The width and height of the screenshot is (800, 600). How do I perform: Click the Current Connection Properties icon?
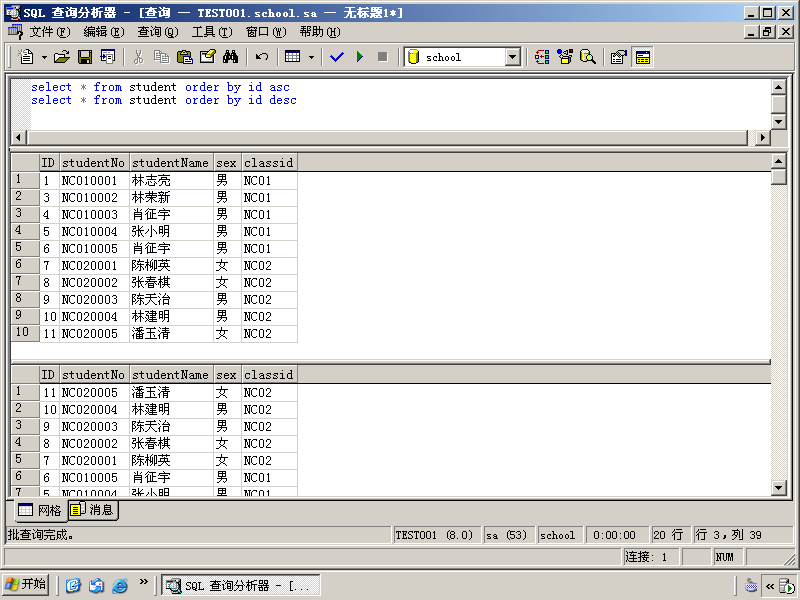(x=619, y=57)
